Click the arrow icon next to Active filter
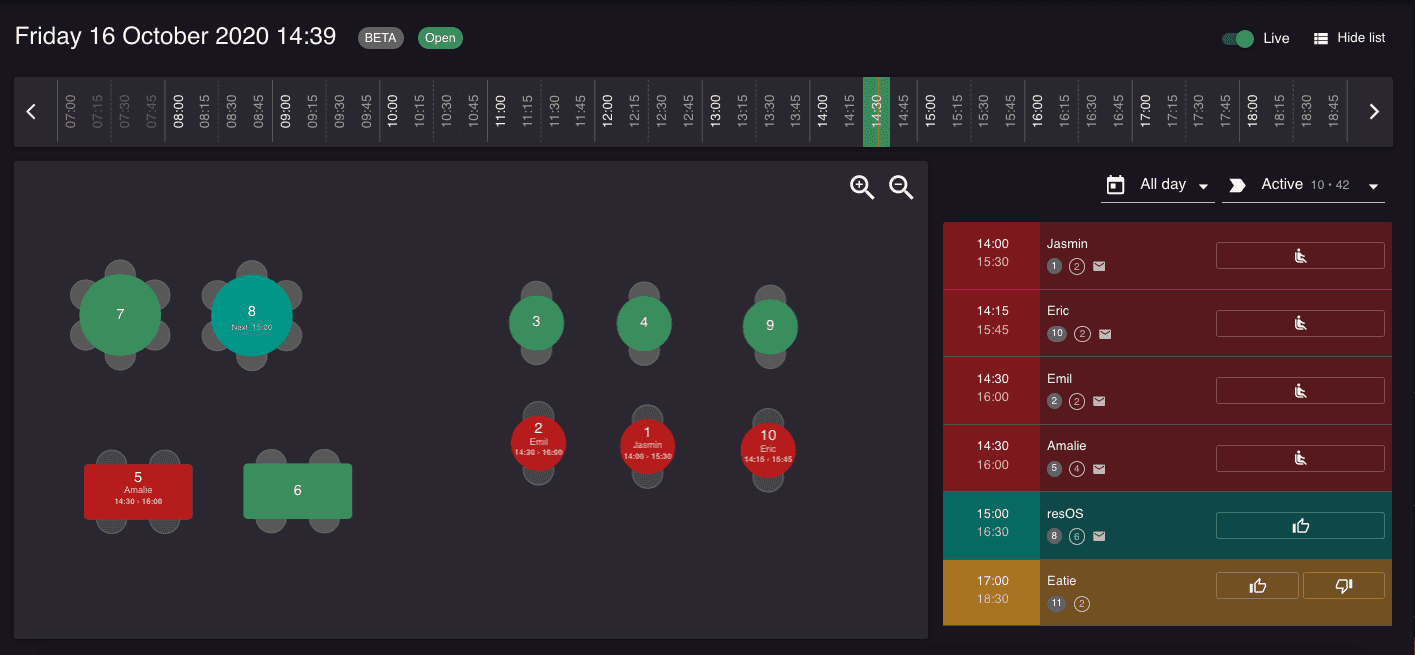Viewport: 1415px width, 655px height. coord(1237,184)
